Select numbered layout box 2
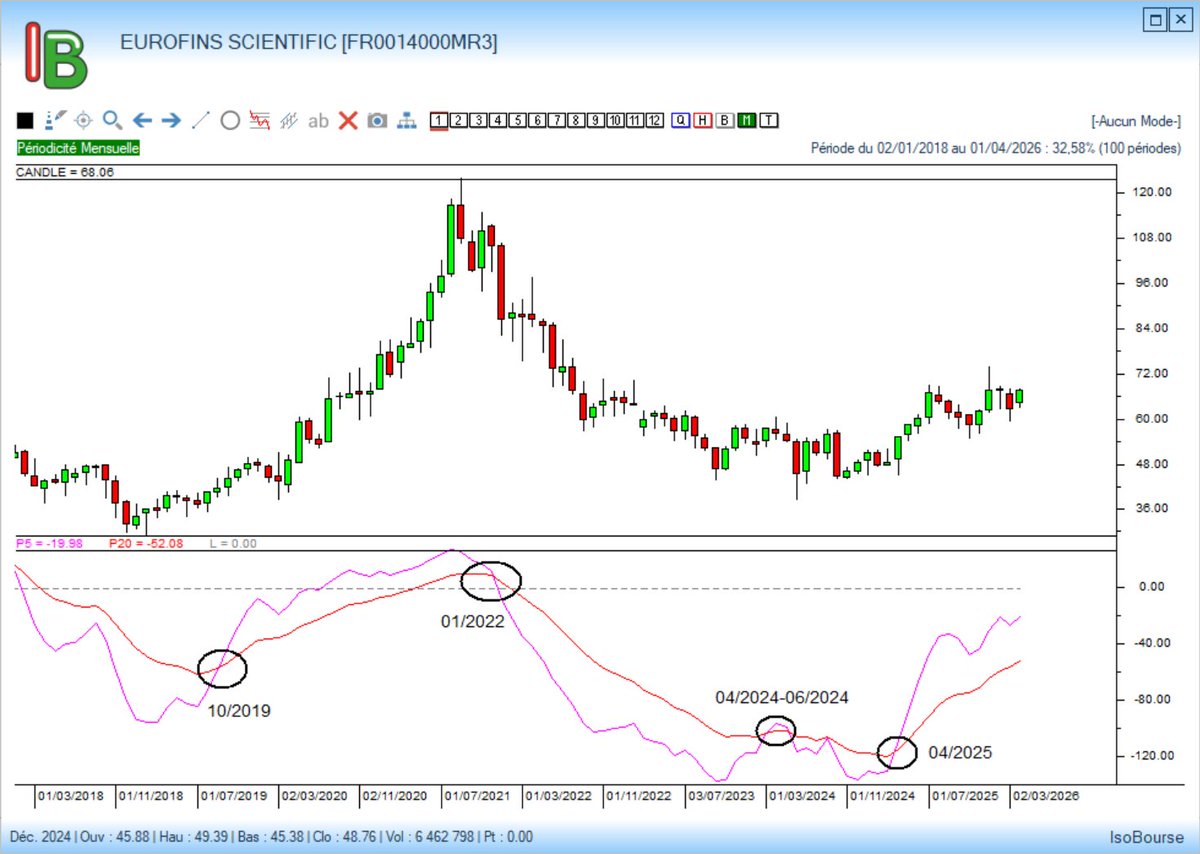 tap(458, 121)
